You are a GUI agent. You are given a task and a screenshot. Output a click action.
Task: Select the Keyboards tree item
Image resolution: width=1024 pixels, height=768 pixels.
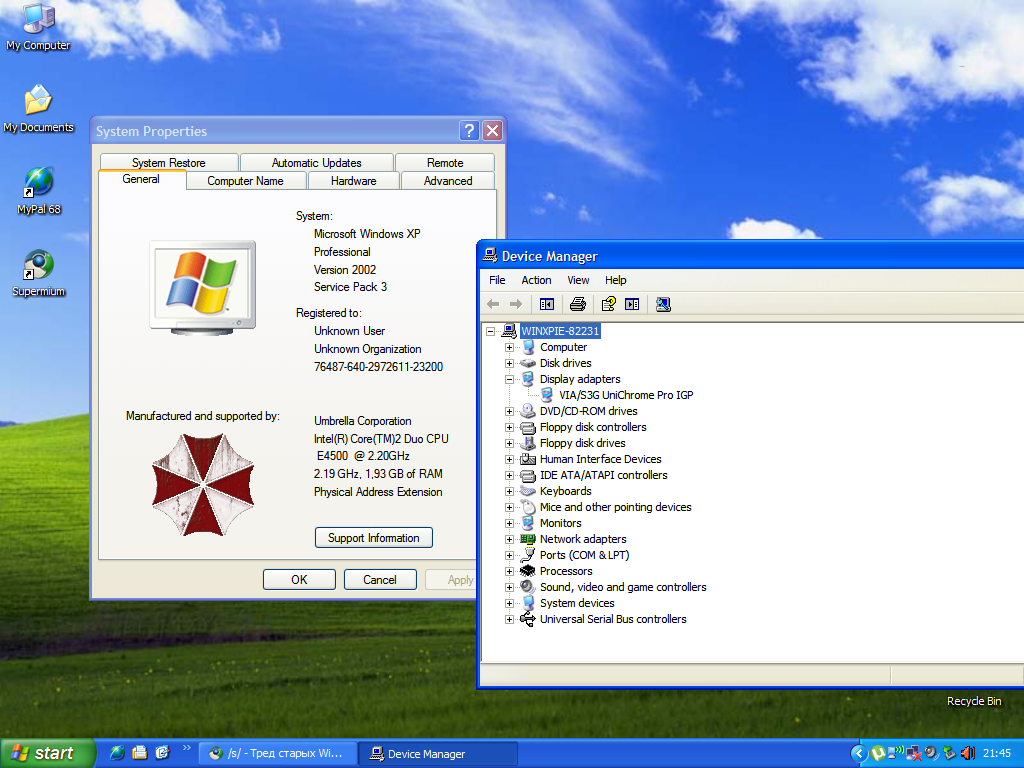pyautogui.click(x=566, y=491)
